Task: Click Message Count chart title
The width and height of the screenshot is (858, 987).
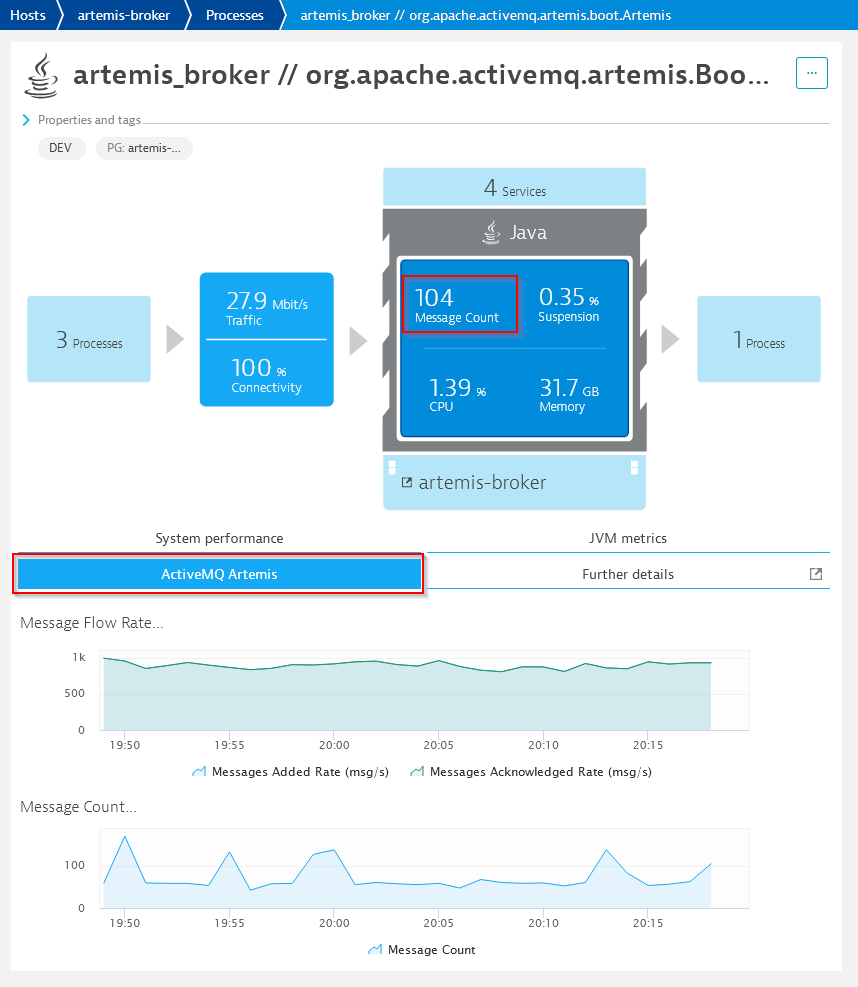Action: pos(78,807)
